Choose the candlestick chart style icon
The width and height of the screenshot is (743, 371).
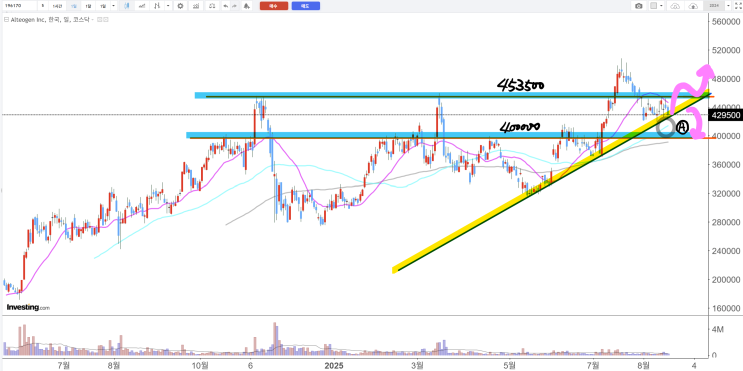point(127,6)
